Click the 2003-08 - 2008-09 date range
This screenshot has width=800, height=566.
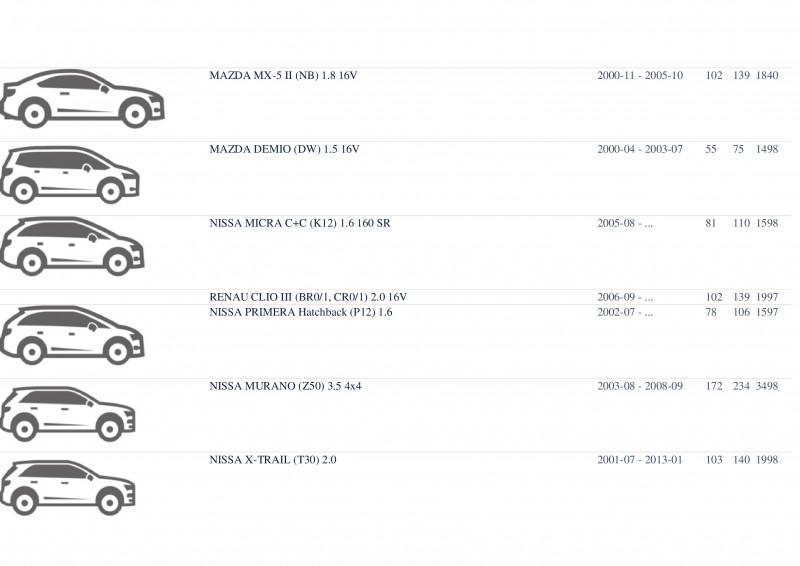(x=640, y=386)
